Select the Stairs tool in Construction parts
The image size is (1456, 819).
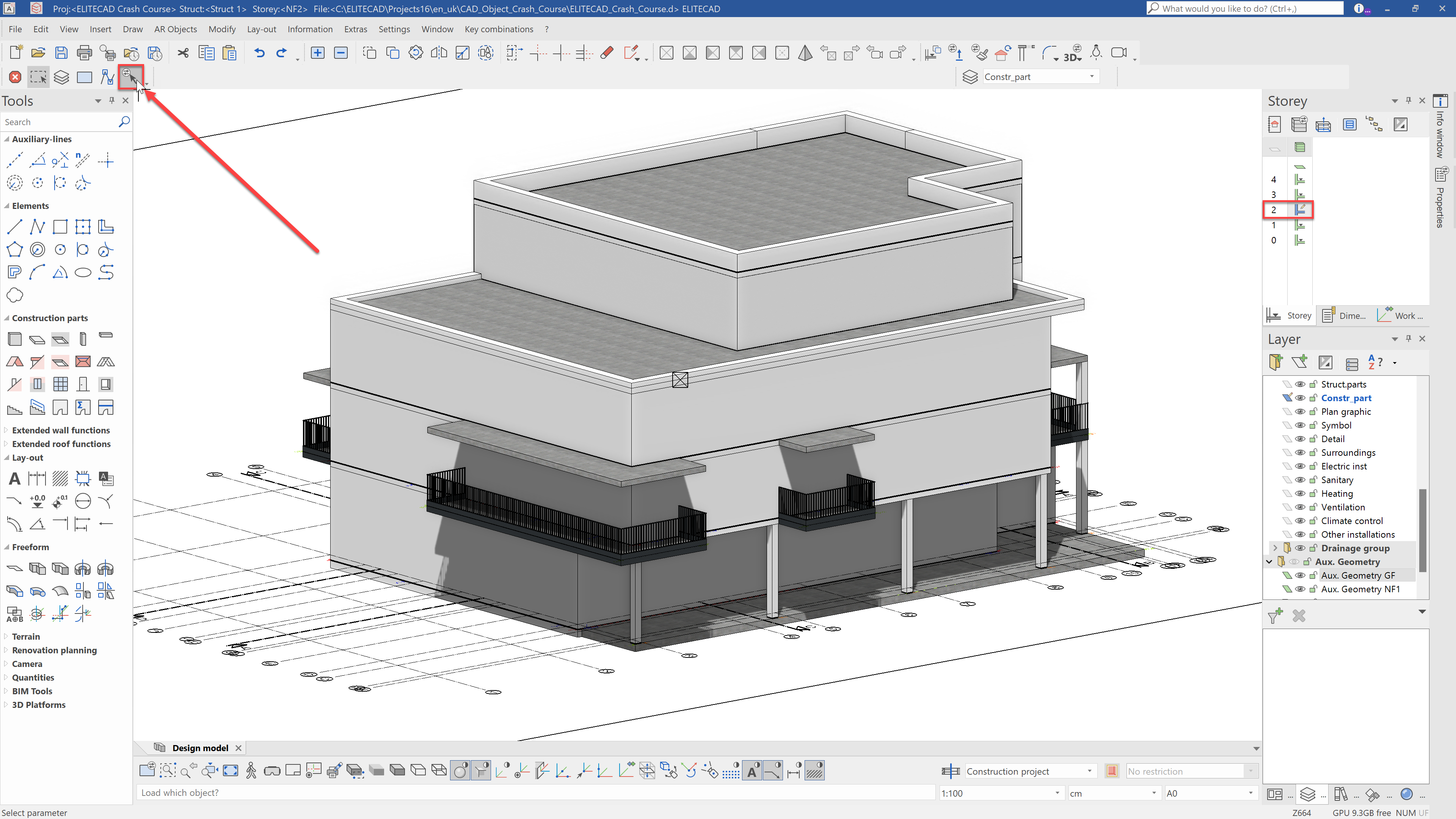15,408
